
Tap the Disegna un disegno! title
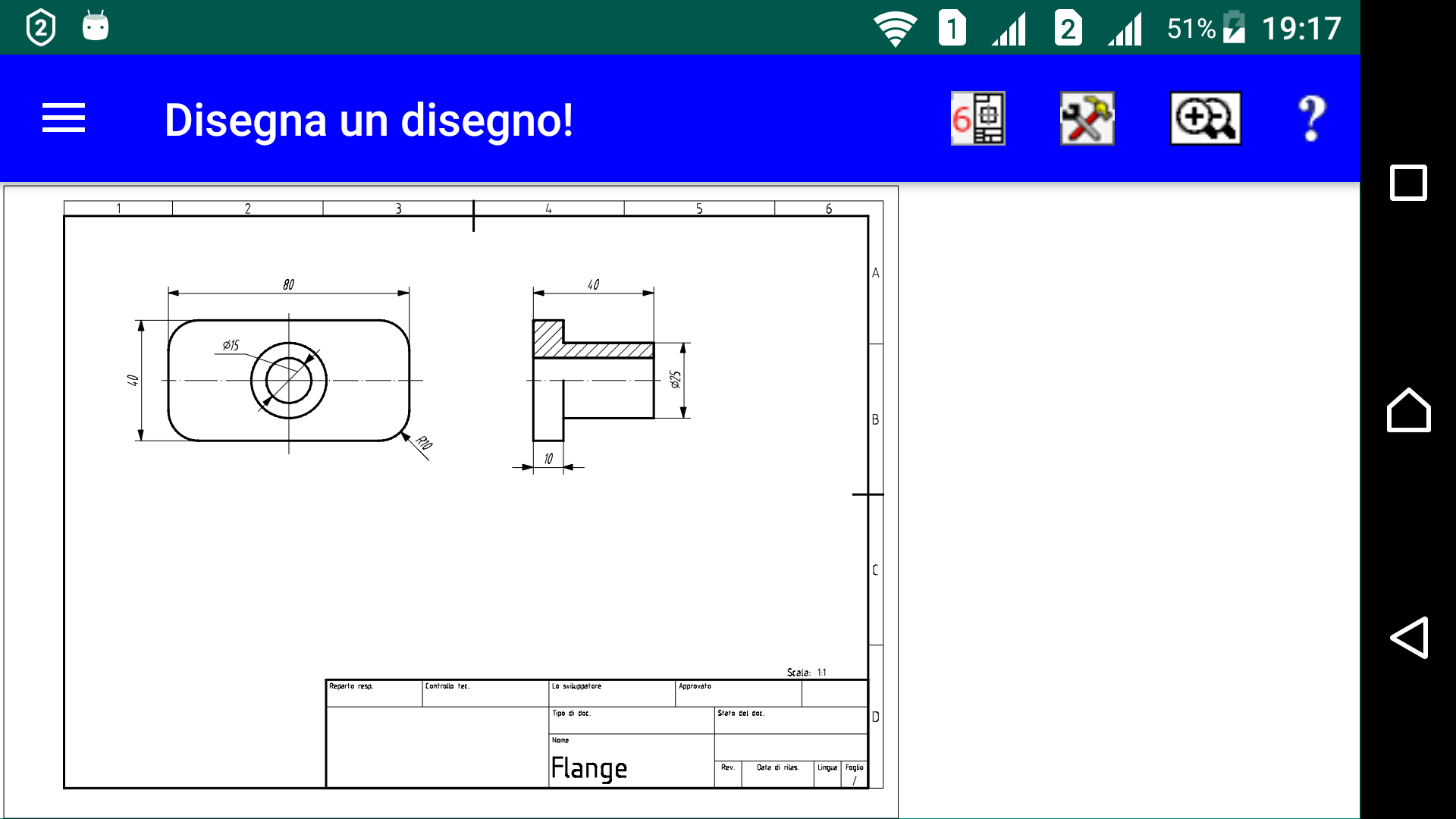pyautogui.click(x=369, y=120)
